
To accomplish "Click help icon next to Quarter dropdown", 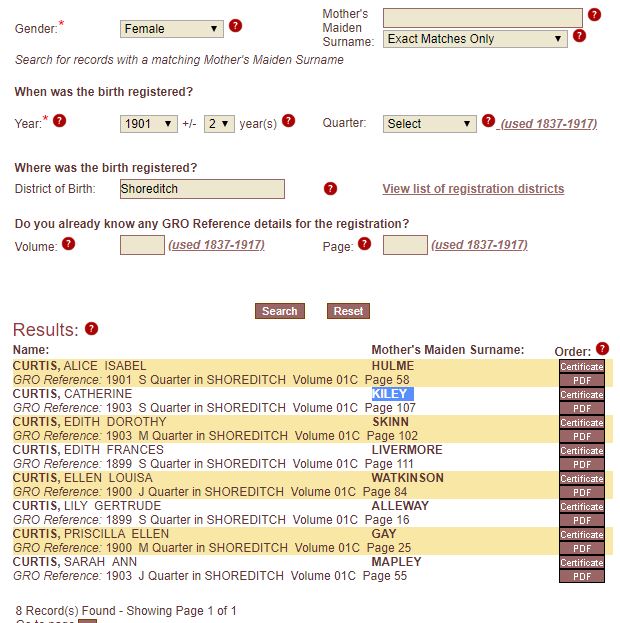I will coord(488,120).
